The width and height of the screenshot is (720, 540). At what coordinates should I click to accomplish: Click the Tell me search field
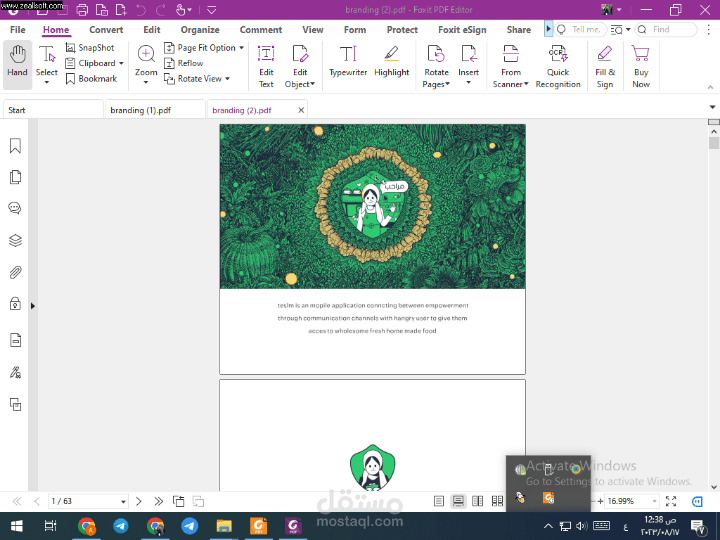click(581, 29)
